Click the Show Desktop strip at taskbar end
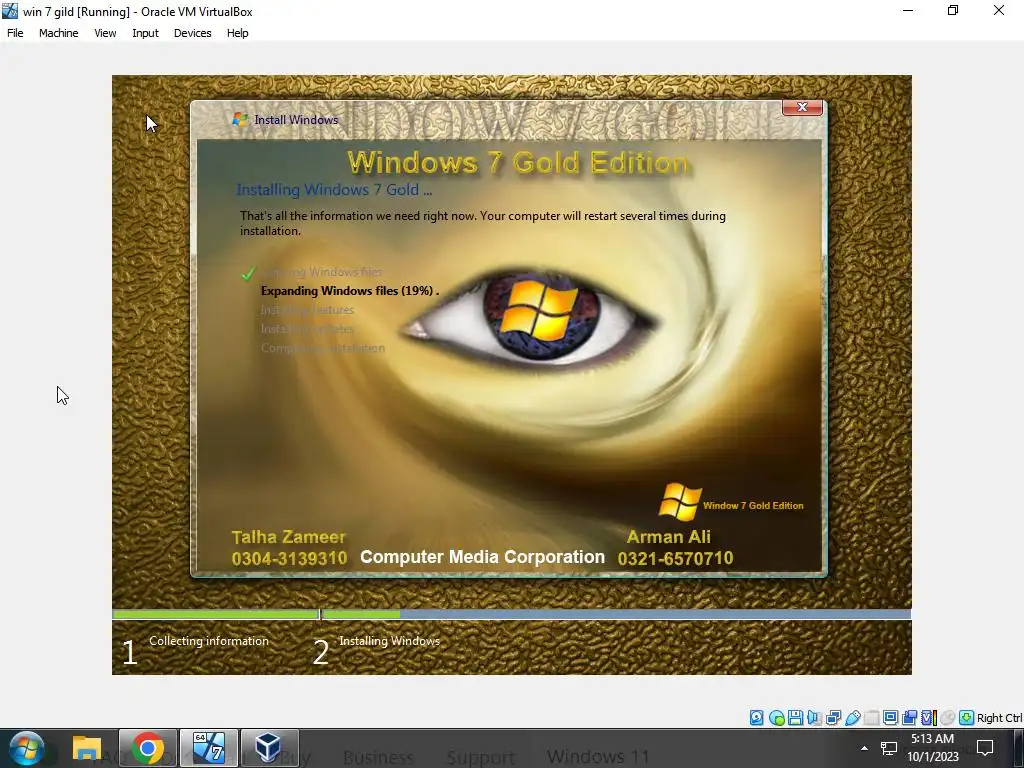 [1019, 748]
